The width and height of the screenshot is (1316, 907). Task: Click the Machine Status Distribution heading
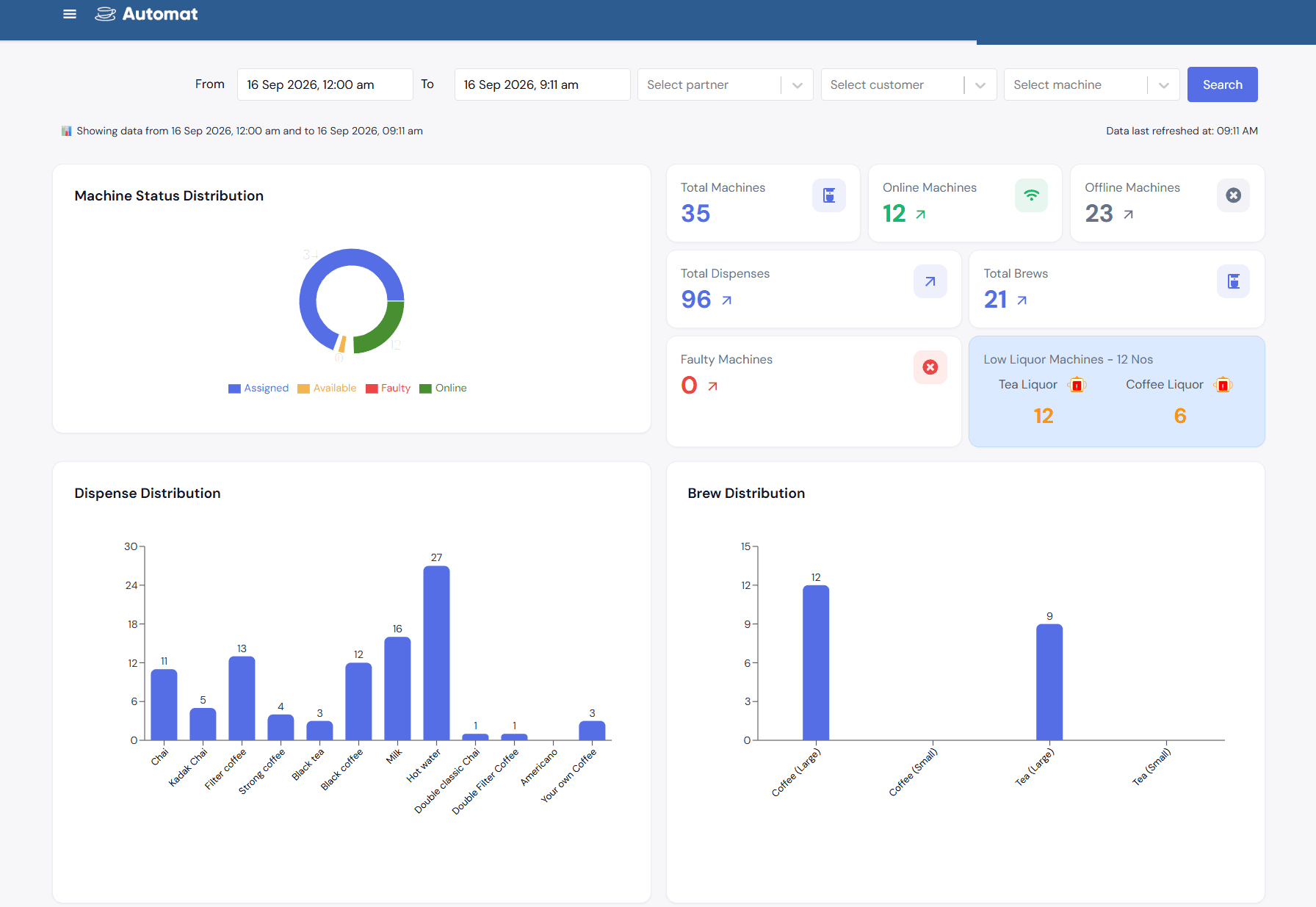(x=169, y=195)
